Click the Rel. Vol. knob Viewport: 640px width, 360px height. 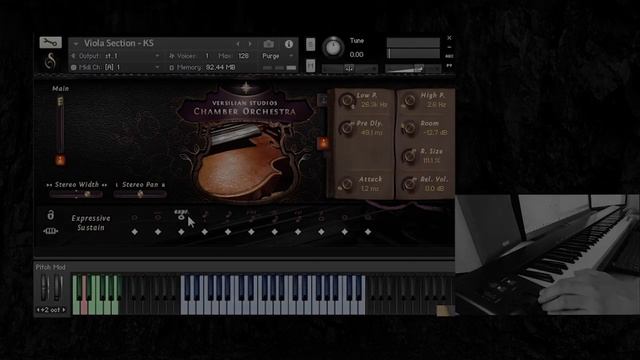[409, 184]
